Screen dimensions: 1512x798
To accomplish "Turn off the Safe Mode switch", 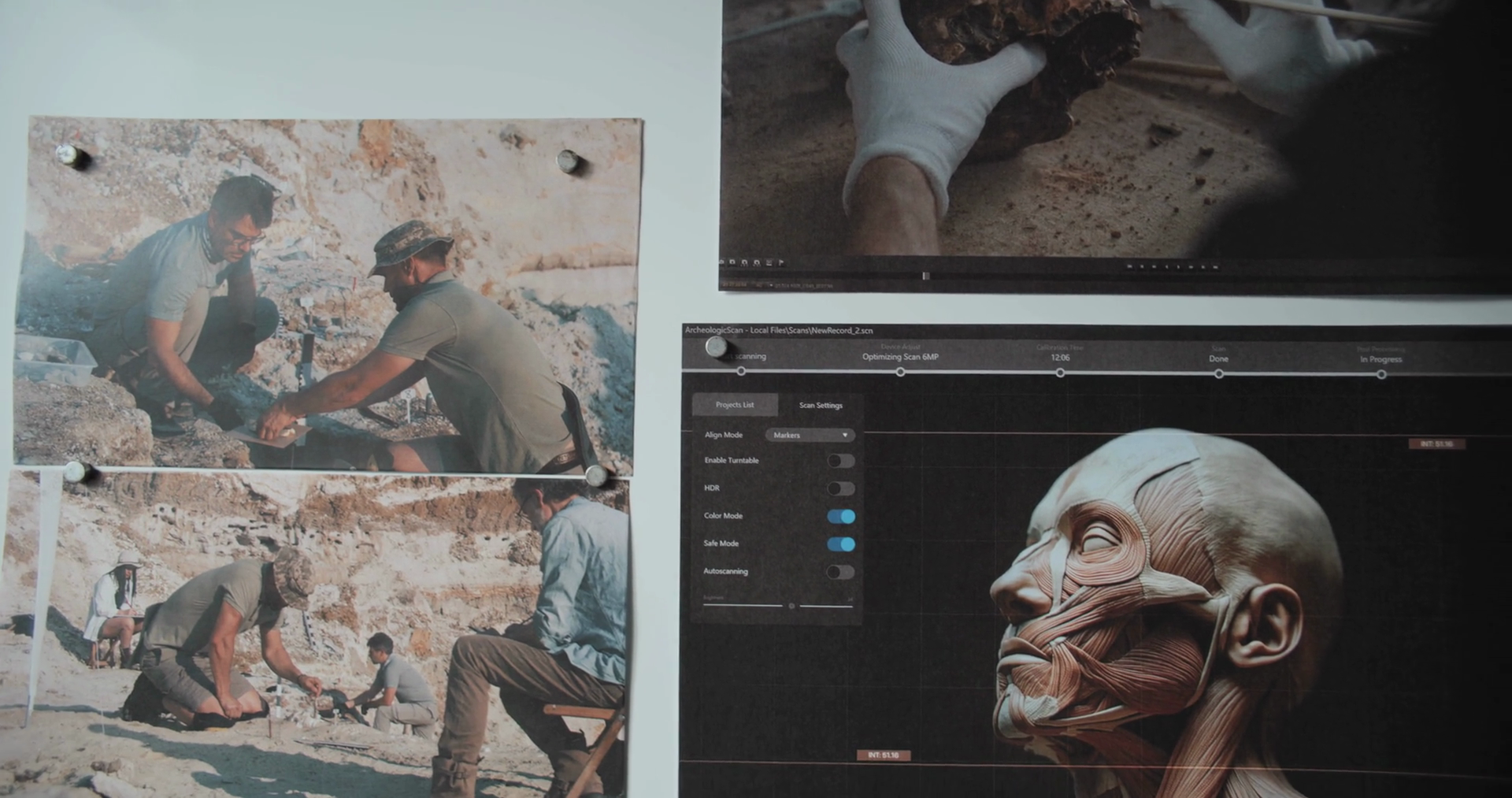I will [840, 544].
